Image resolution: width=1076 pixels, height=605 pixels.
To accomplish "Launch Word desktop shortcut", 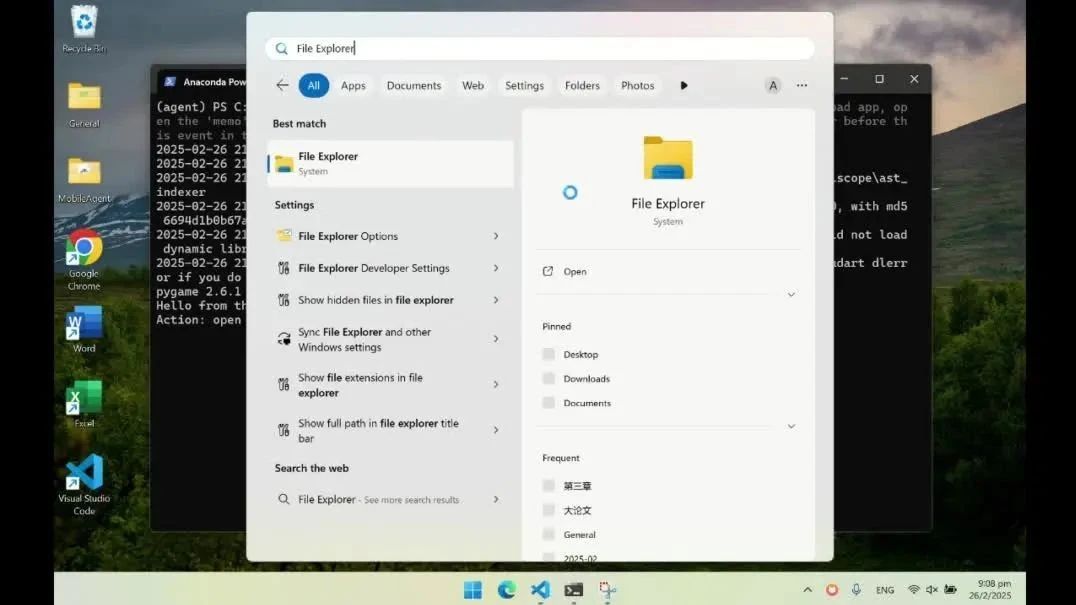I will 84,329.
